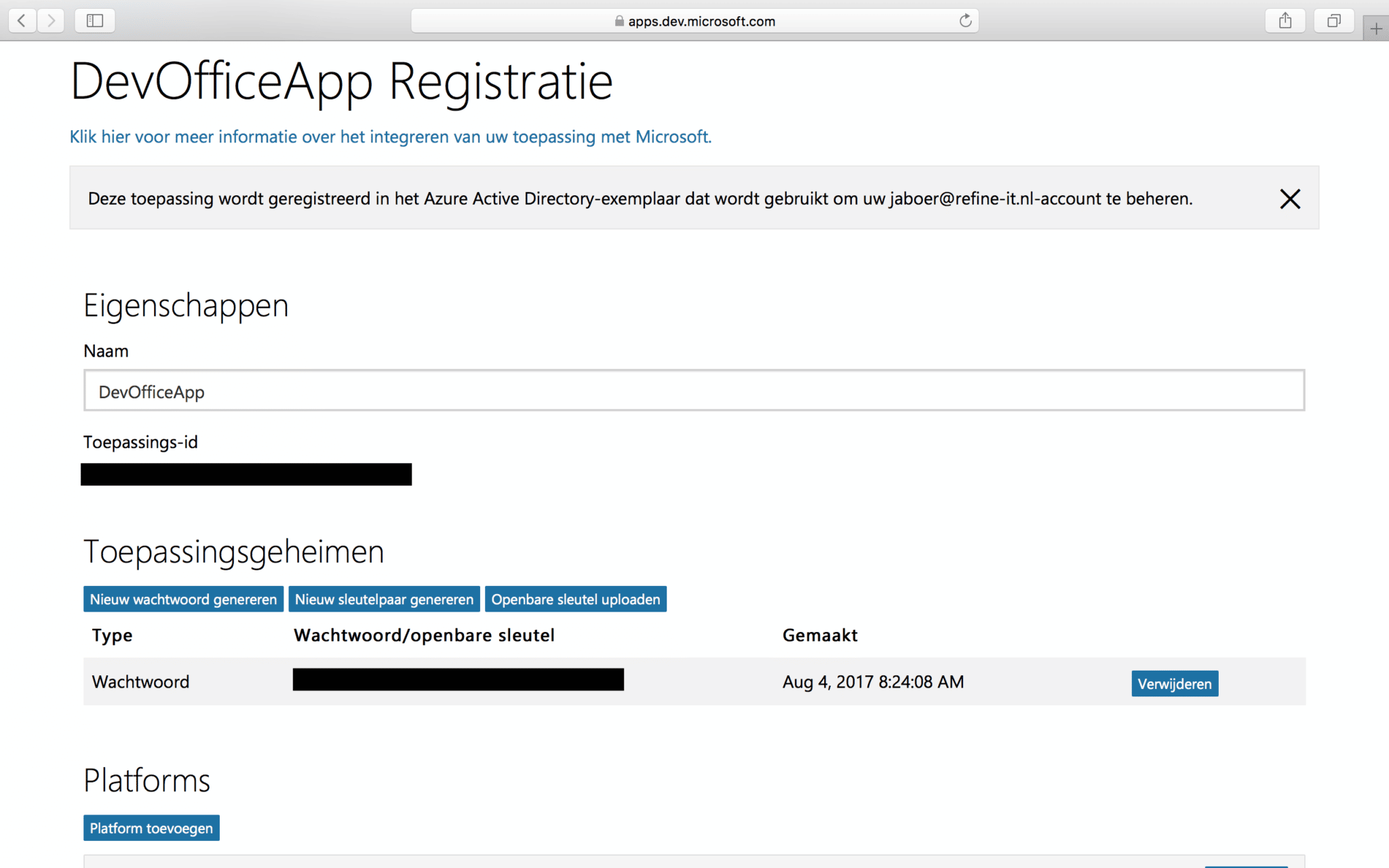The width and height of the screenshot is (1389, 868).
Task: Go forward with Safari's forward arrow
Action: (x=51, y=20)
